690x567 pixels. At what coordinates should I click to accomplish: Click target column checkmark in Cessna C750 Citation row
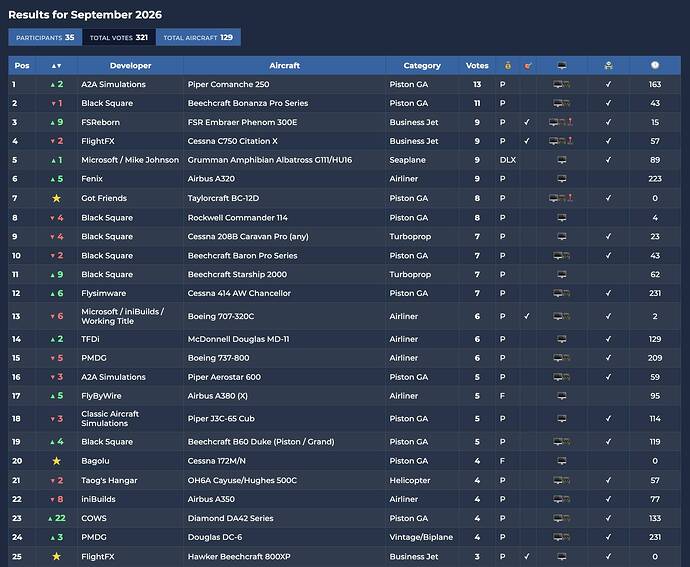coord(527,141)
